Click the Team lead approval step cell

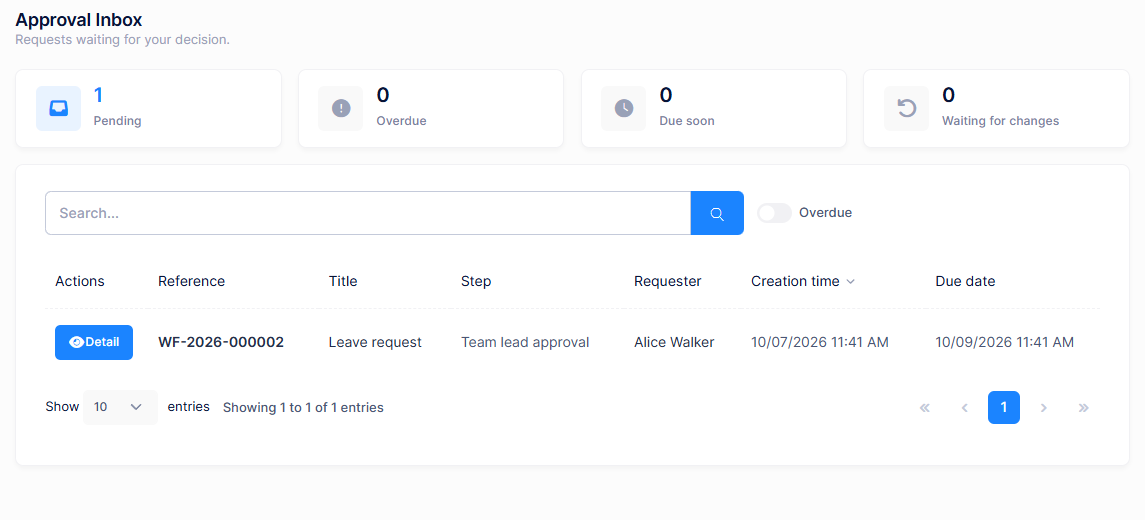tap(525, 342)
